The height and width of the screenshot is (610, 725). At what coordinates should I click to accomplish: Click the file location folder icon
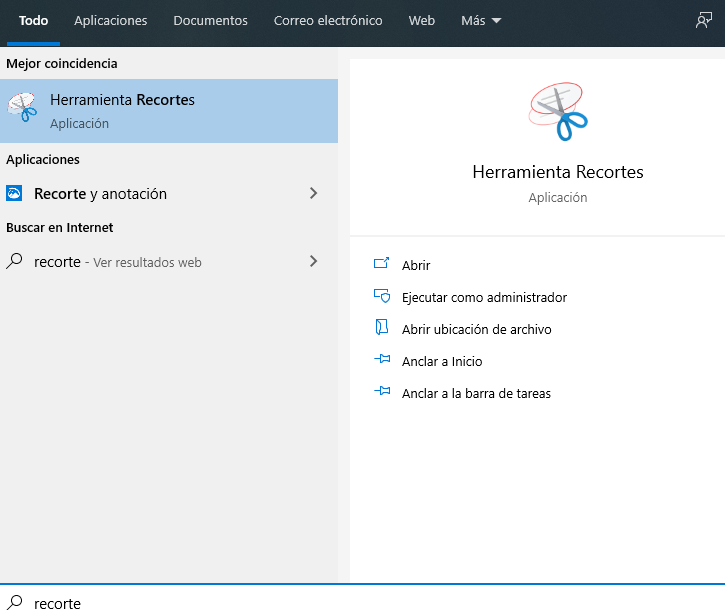[x=381, y=327]
